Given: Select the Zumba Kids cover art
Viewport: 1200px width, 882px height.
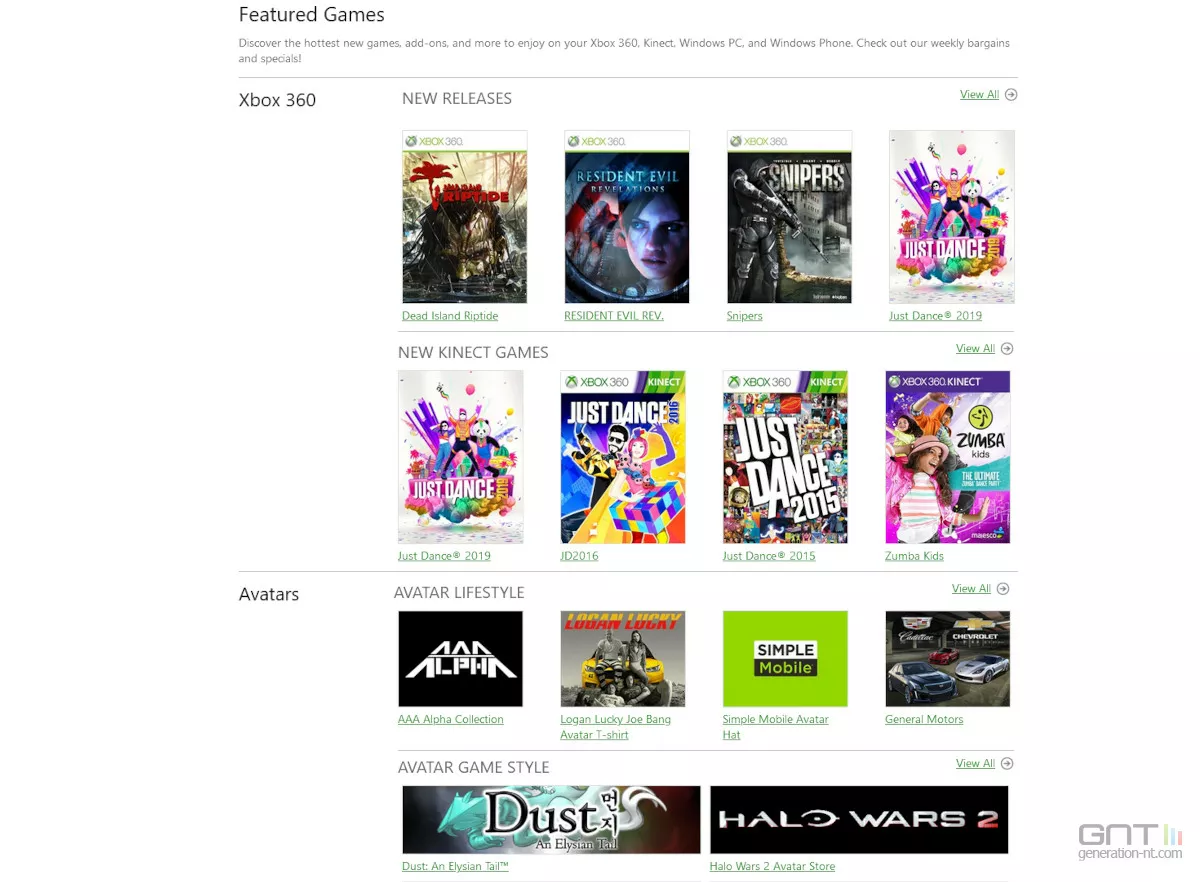Looking at the screenshot, I should (x=948, y=457).
